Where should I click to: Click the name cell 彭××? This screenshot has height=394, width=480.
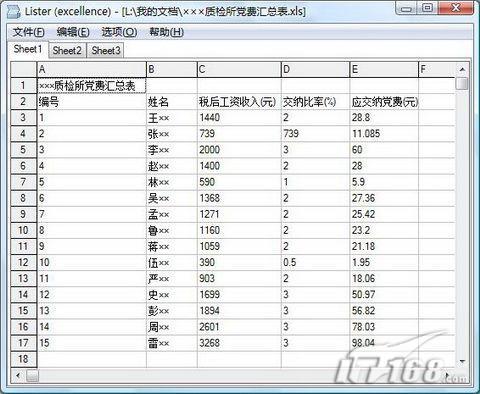point(172,311)
